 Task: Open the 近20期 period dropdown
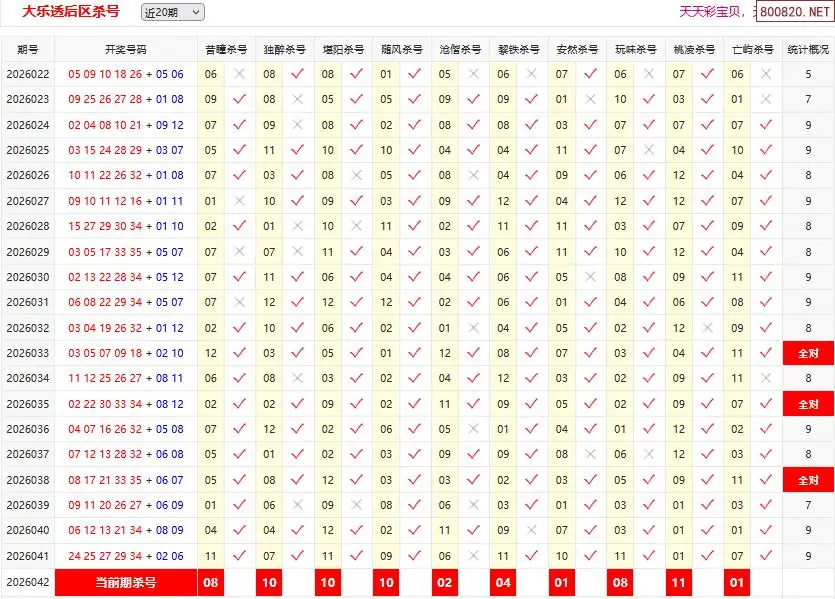pos(171,12)
